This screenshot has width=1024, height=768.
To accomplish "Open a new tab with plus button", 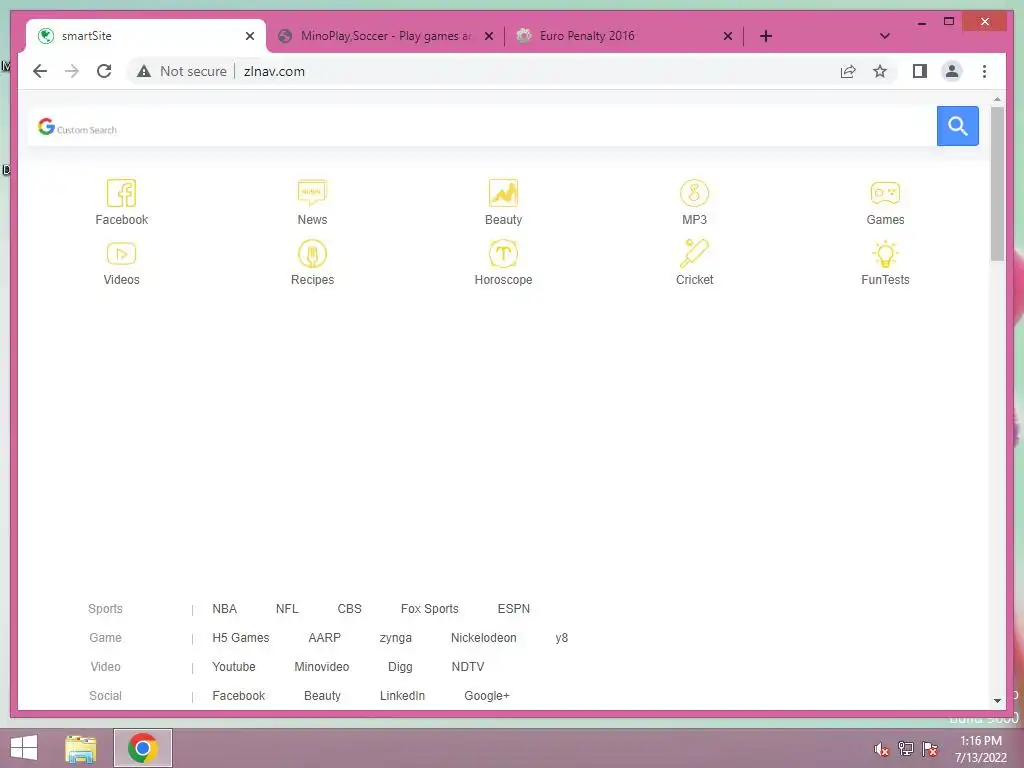I will click(x=765, y=36).
